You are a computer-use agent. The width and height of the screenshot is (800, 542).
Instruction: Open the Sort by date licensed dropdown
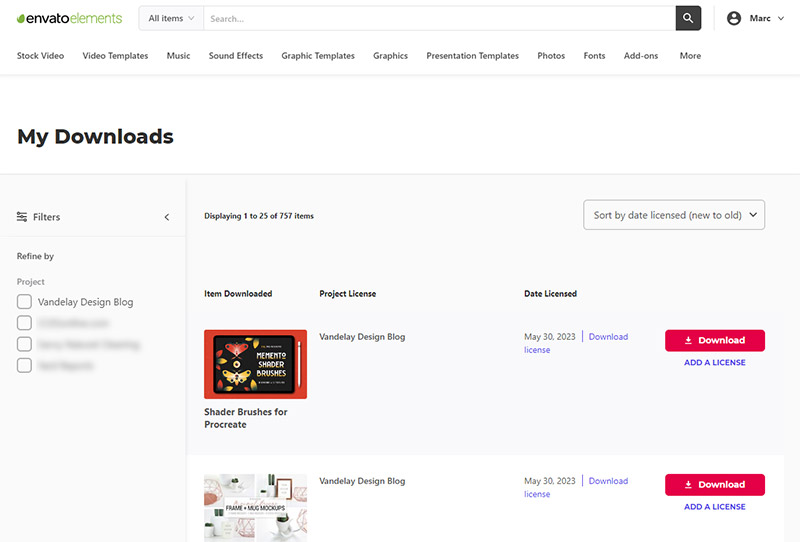(x=674, y=215)
